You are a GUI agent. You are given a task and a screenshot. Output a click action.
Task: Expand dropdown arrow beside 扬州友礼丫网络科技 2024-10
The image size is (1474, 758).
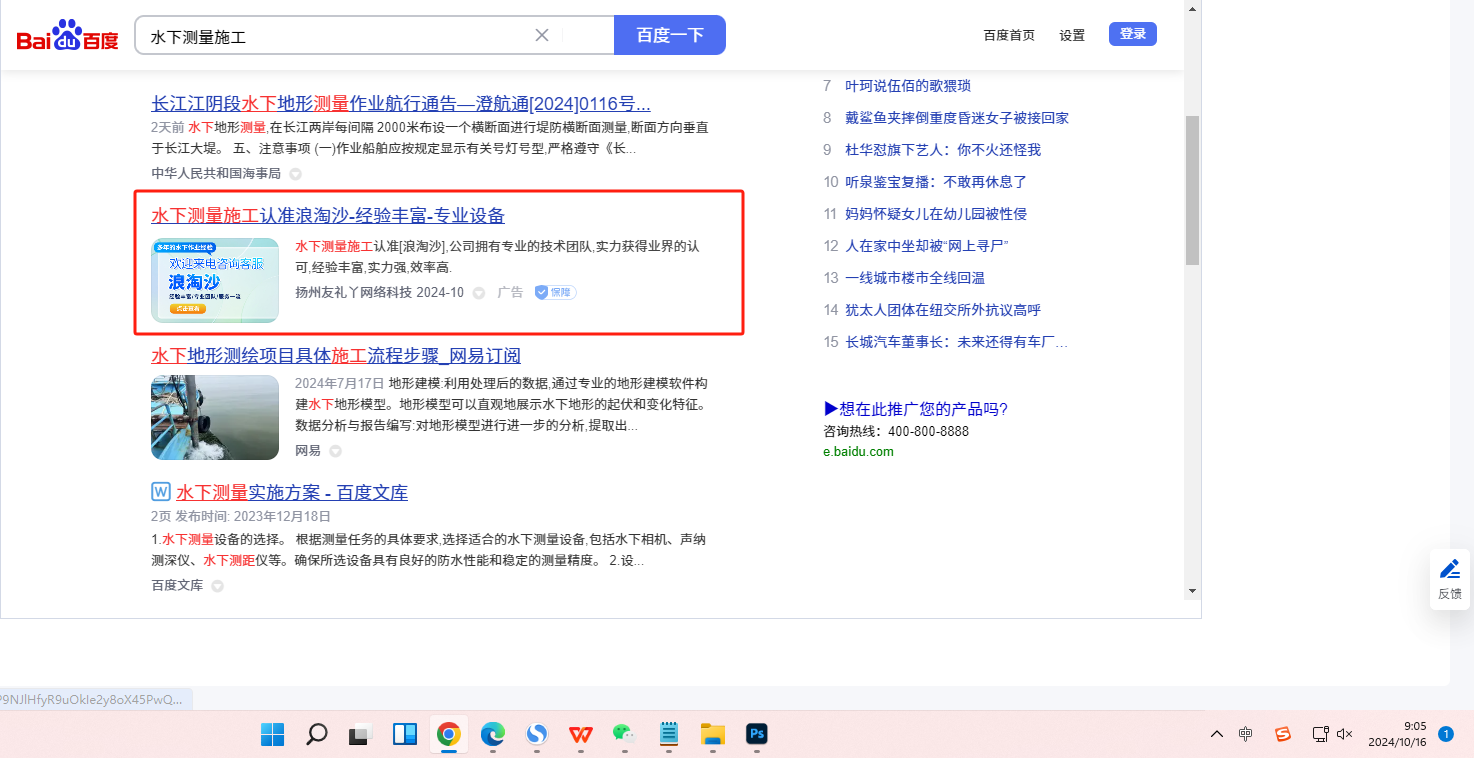click(478, 293)
